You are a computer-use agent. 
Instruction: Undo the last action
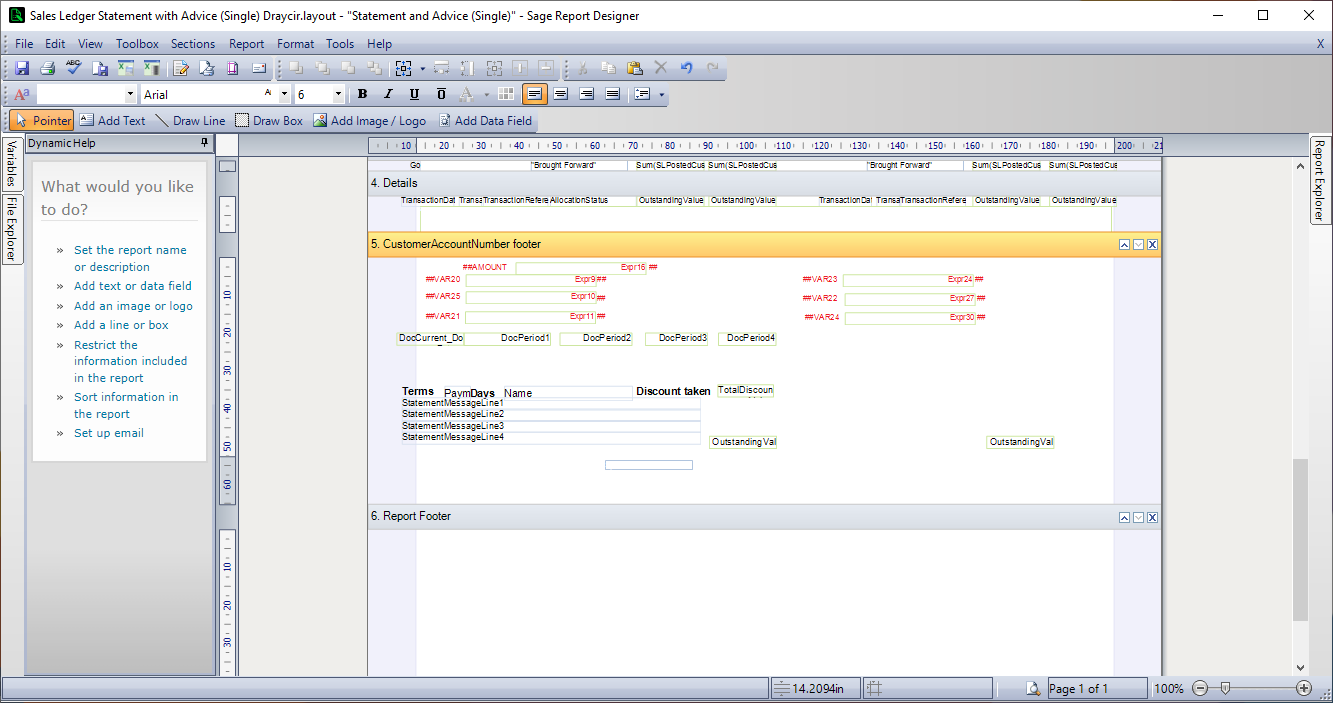click(x=687, y=68)
